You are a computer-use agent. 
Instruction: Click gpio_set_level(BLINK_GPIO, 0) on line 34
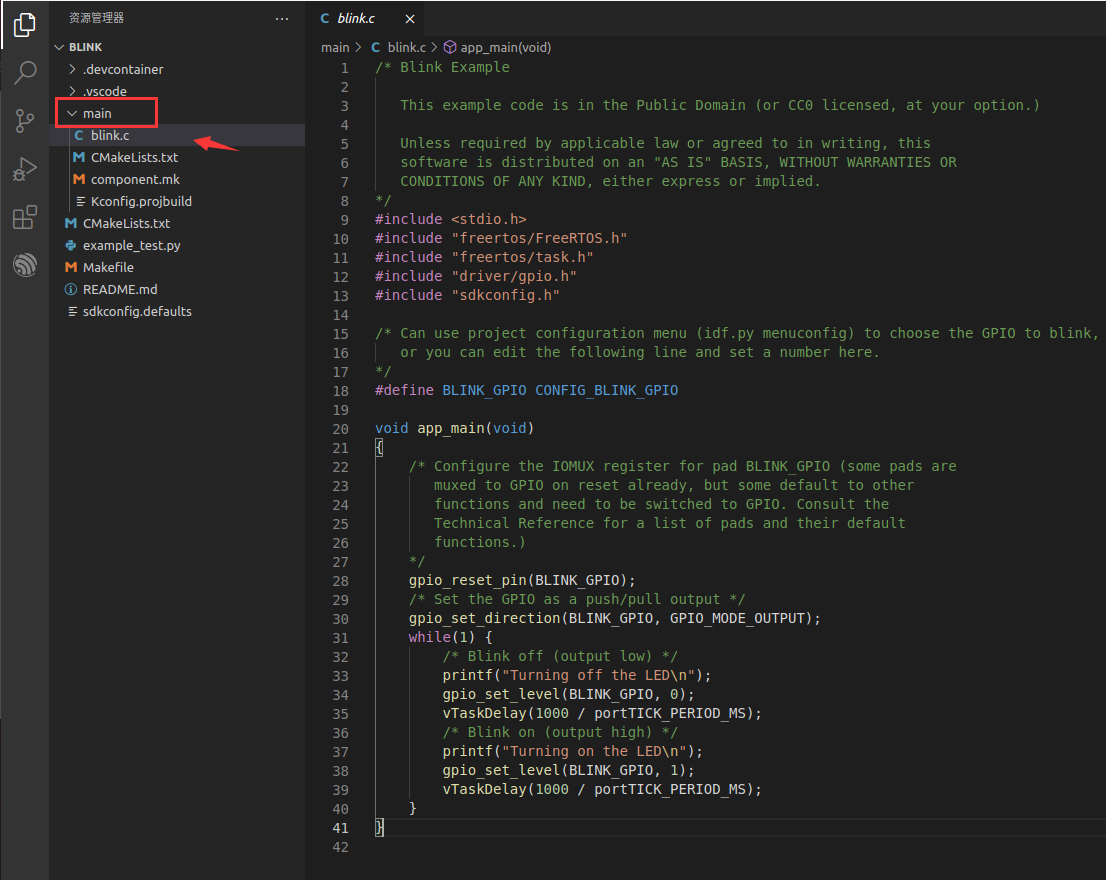(569, 695)
